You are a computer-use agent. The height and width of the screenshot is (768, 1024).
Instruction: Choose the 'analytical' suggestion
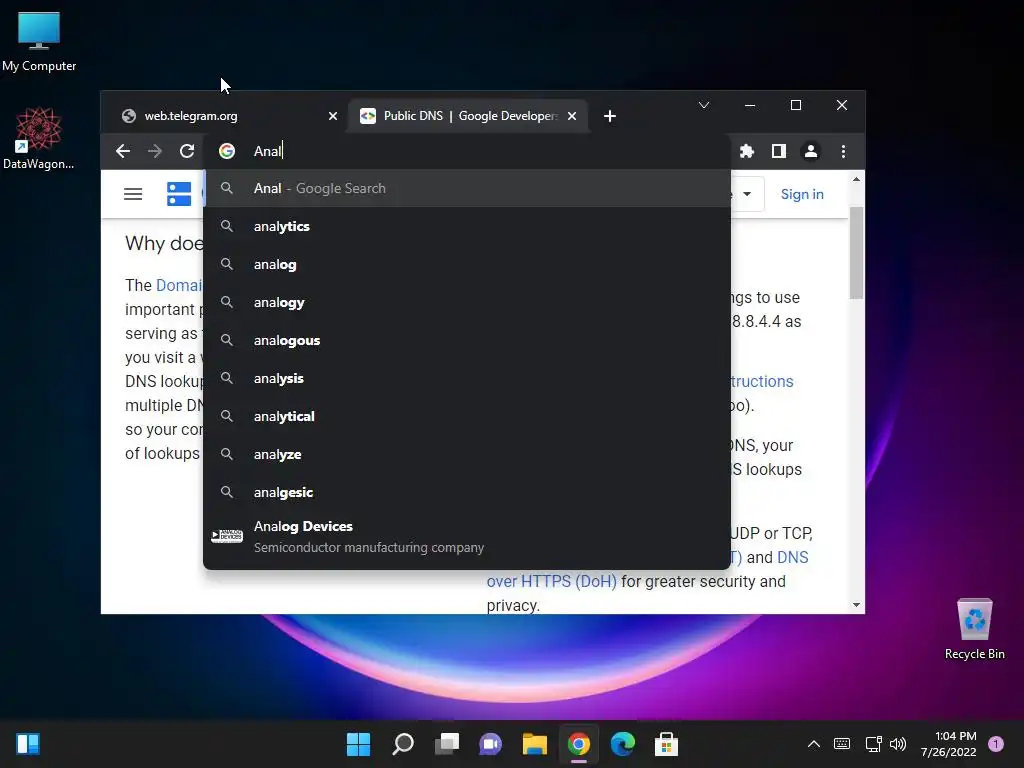(x=467, y=416)
